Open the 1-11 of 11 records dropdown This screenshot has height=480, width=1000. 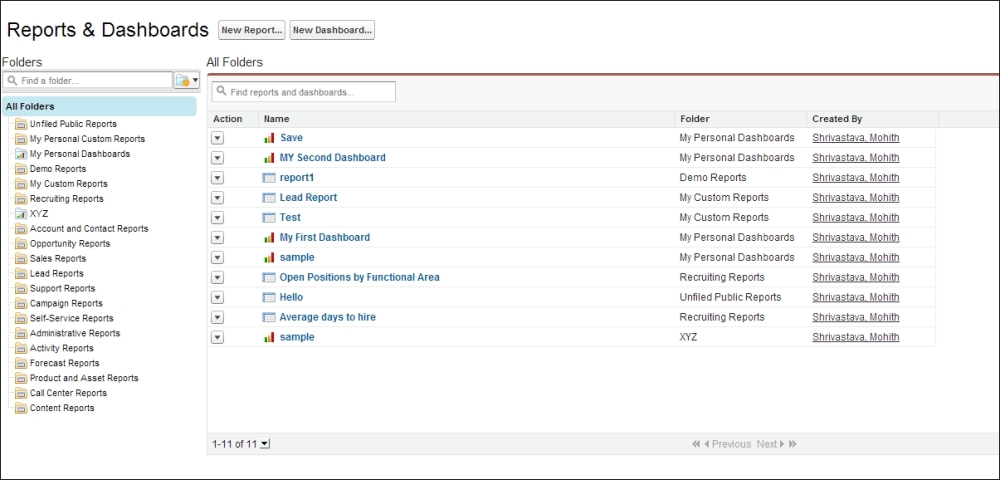coord(264,444)
